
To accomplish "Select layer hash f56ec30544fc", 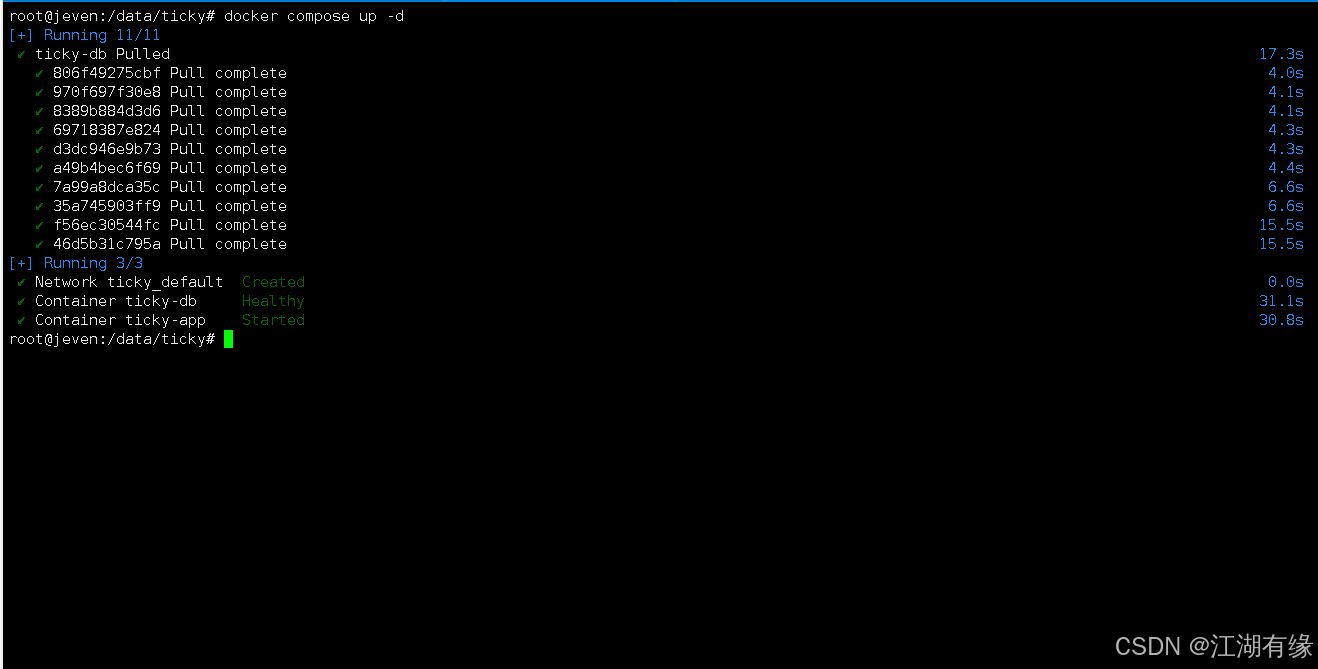I will 106,225.
